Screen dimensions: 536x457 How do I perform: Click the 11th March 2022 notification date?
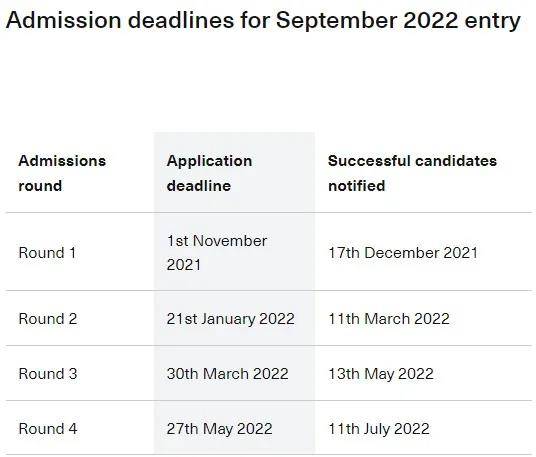point(389,319)
